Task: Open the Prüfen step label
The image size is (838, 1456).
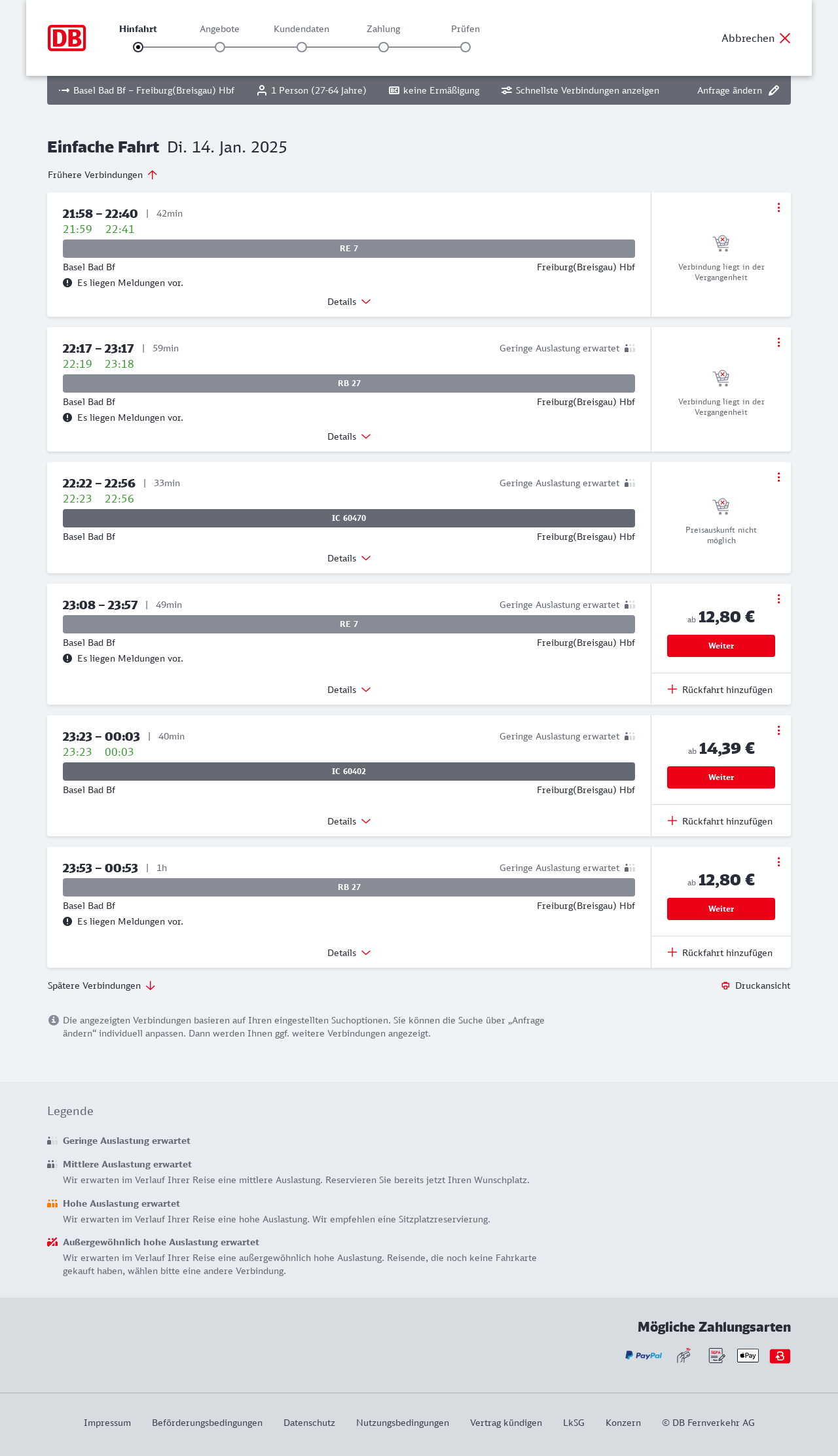Action: (465, 29)
